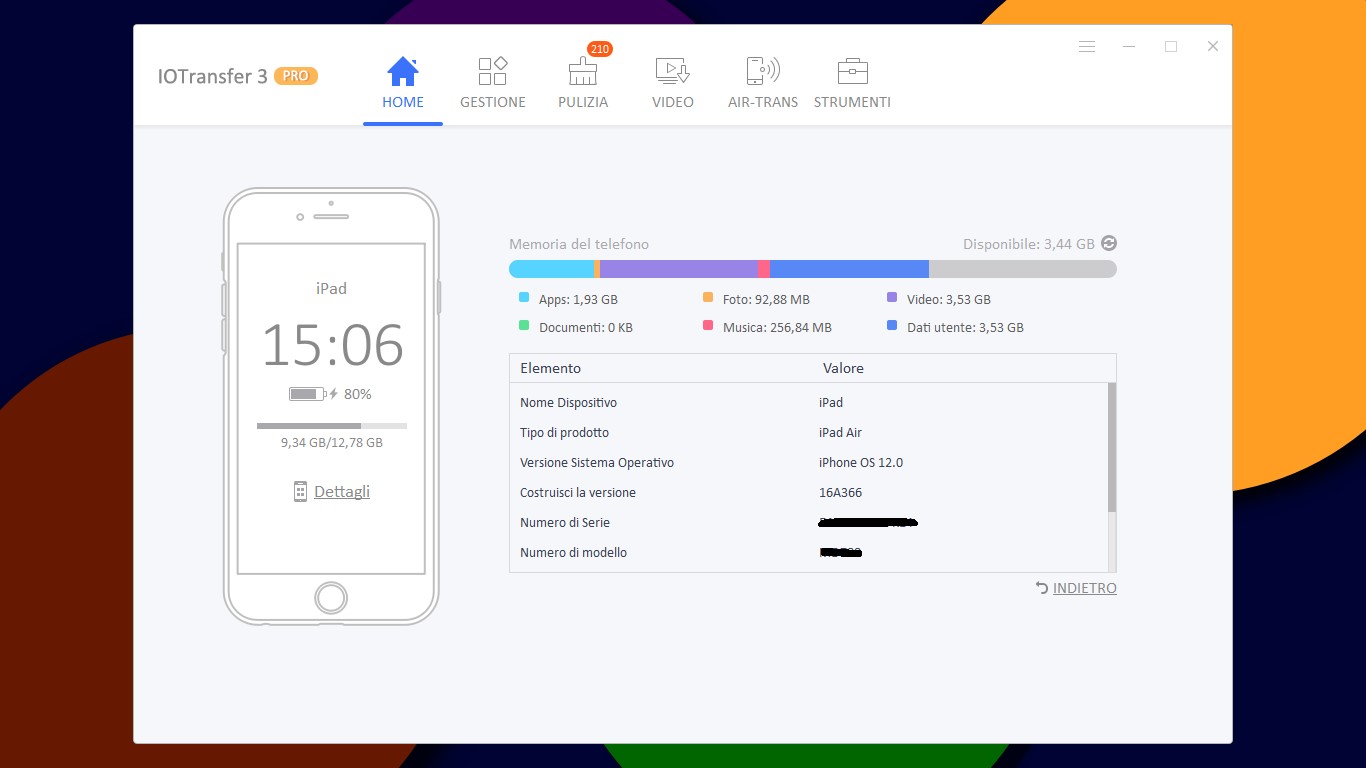
Task: Click the 16A366 build value
Action: pyautogui.click(x=840, y=493)
